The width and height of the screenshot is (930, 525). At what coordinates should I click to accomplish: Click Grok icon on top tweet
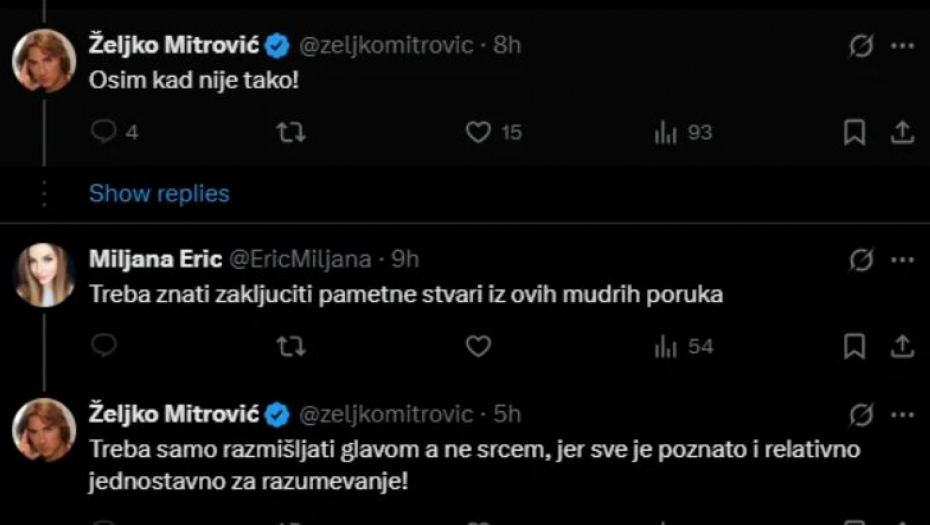tap(860, 46)
